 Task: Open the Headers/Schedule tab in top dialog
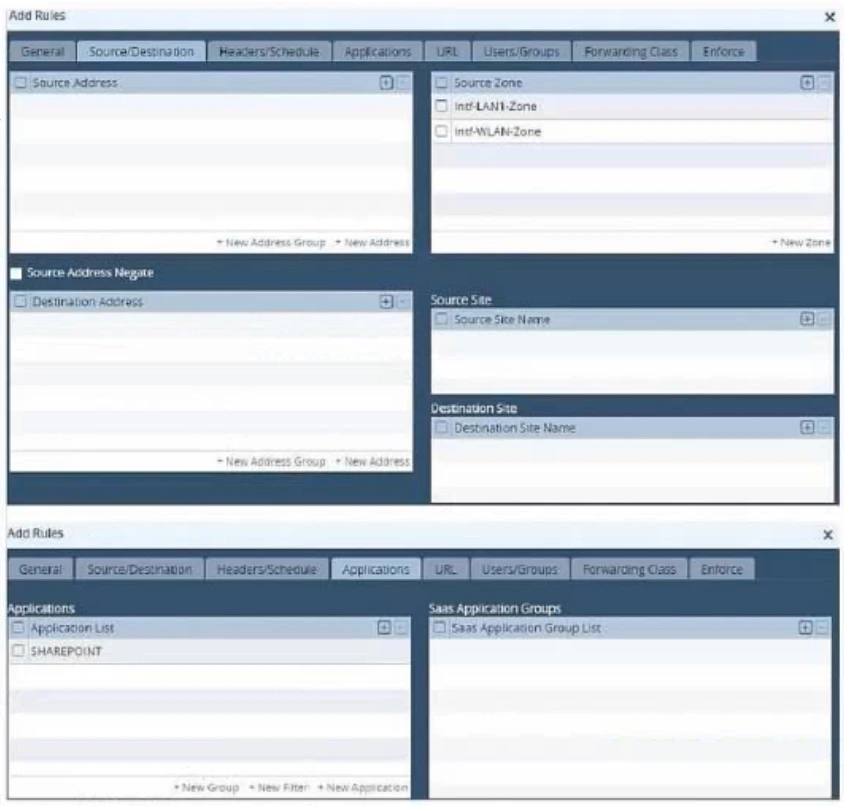(268, 51)
